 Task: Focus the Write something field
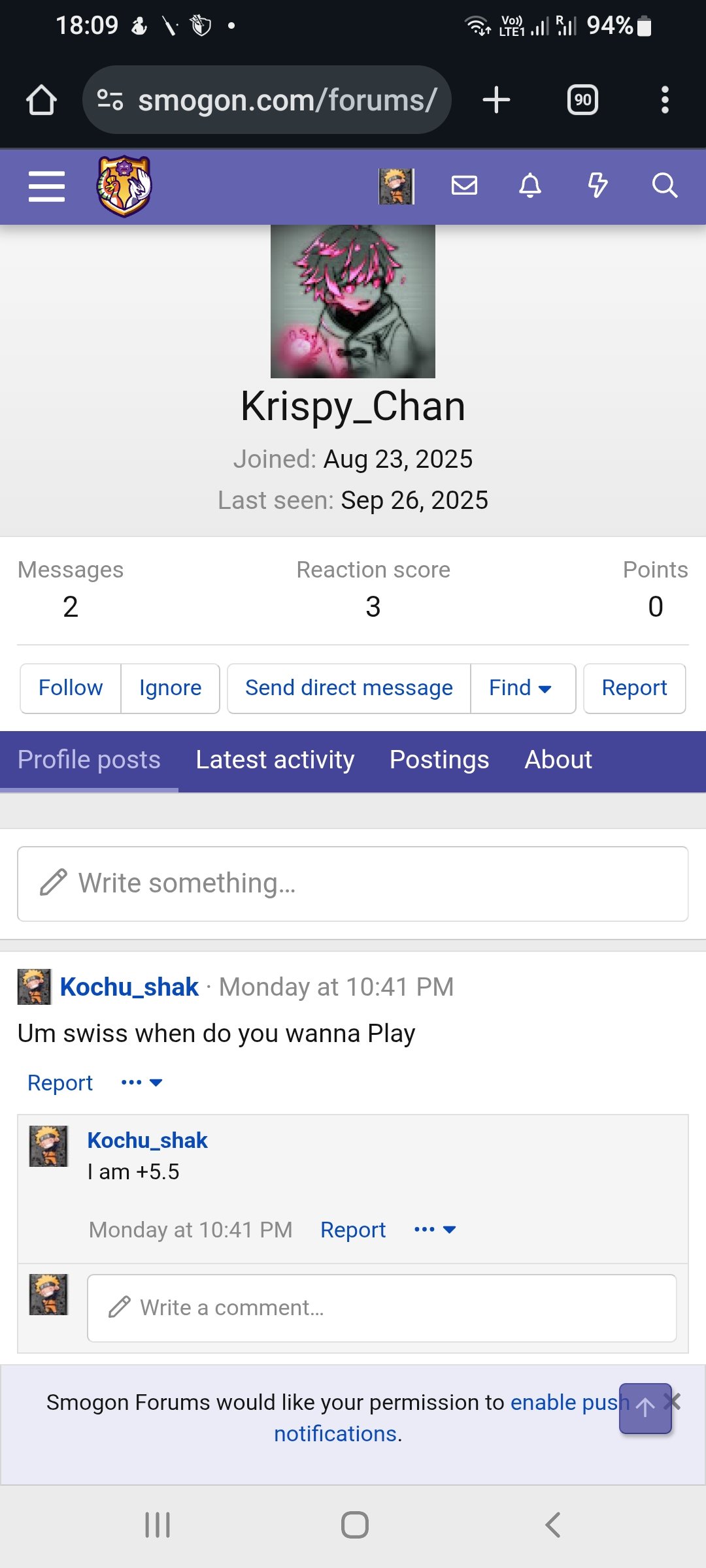[x=353, y=883]
